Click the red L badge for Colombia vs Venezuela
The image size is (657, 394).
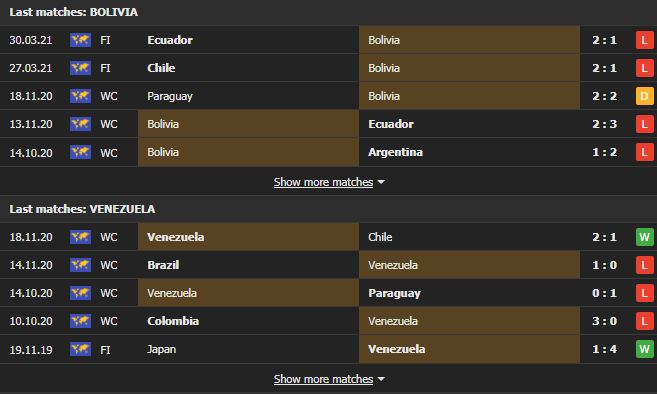tap(644, 321)
